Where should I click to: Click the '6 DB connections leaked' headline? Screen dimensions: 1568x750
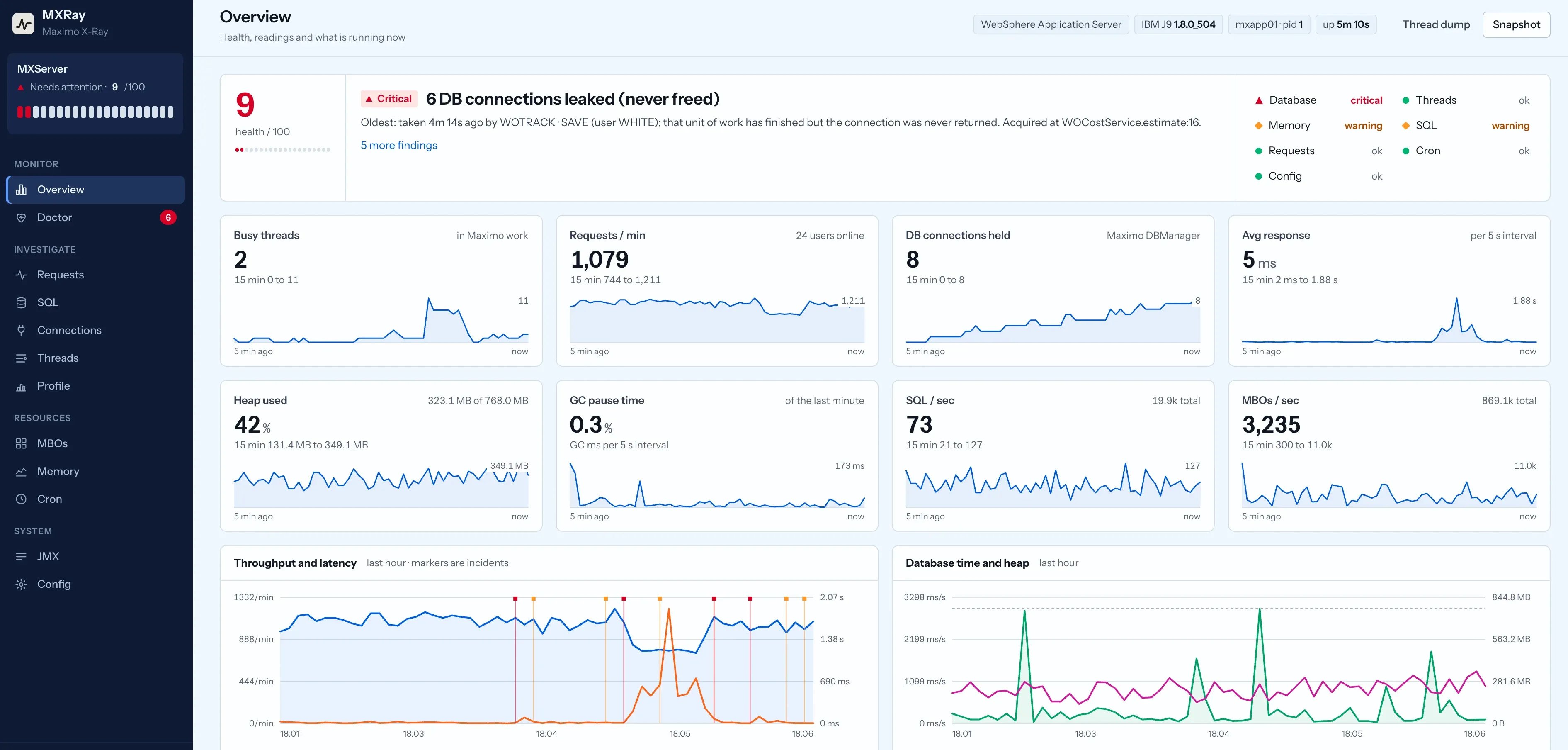pos(572,99)
